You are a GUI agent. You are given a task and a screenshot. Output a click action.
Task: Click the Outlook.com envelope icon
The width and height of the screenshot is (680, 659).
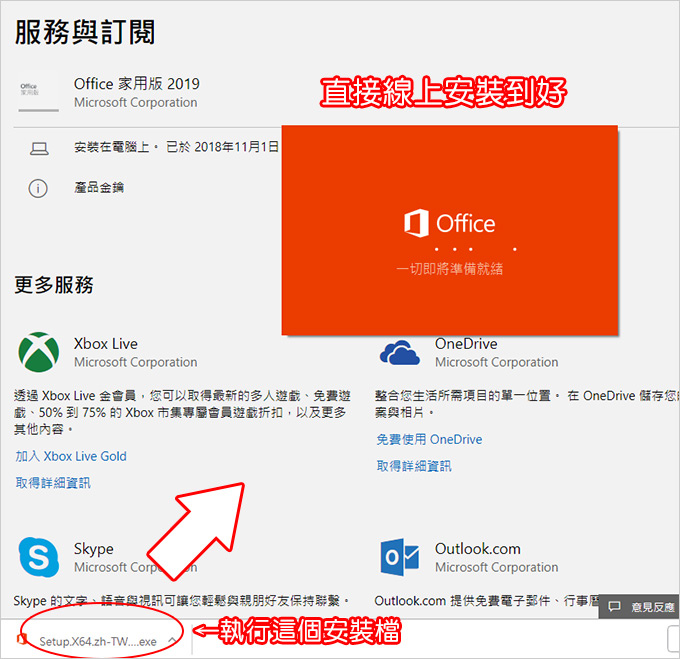click(399, 557)
